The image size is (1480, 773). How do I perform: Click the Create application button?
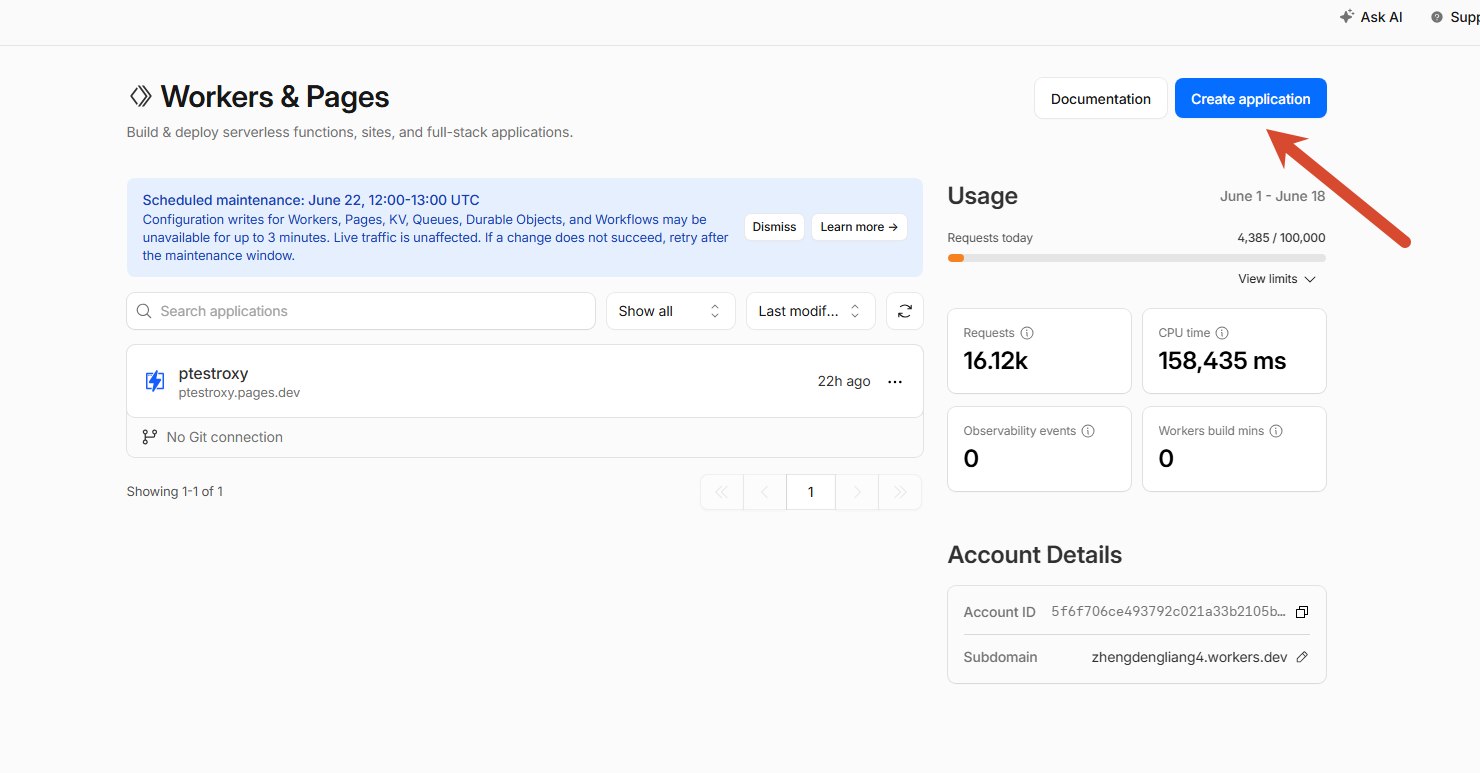[x=1251, y=98]
